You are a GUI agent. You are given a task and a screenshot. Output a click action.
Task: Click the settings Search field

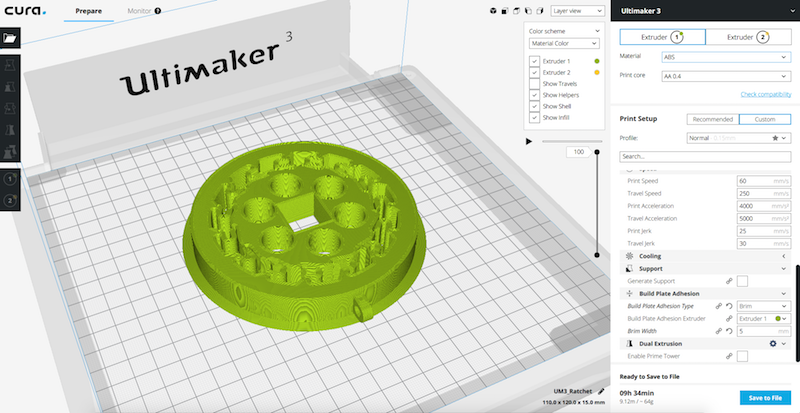tap(705, 157)
